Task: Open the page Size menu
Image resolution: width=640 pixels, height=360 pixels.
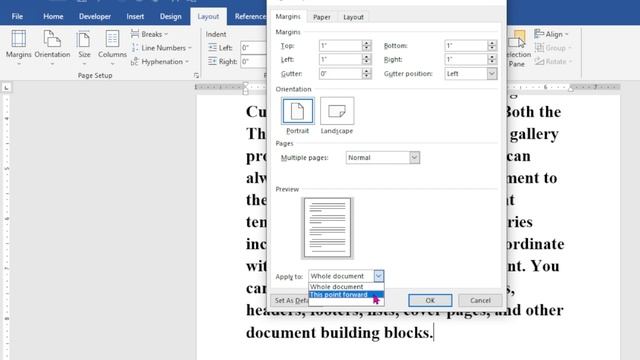Action: coord(84,47)
